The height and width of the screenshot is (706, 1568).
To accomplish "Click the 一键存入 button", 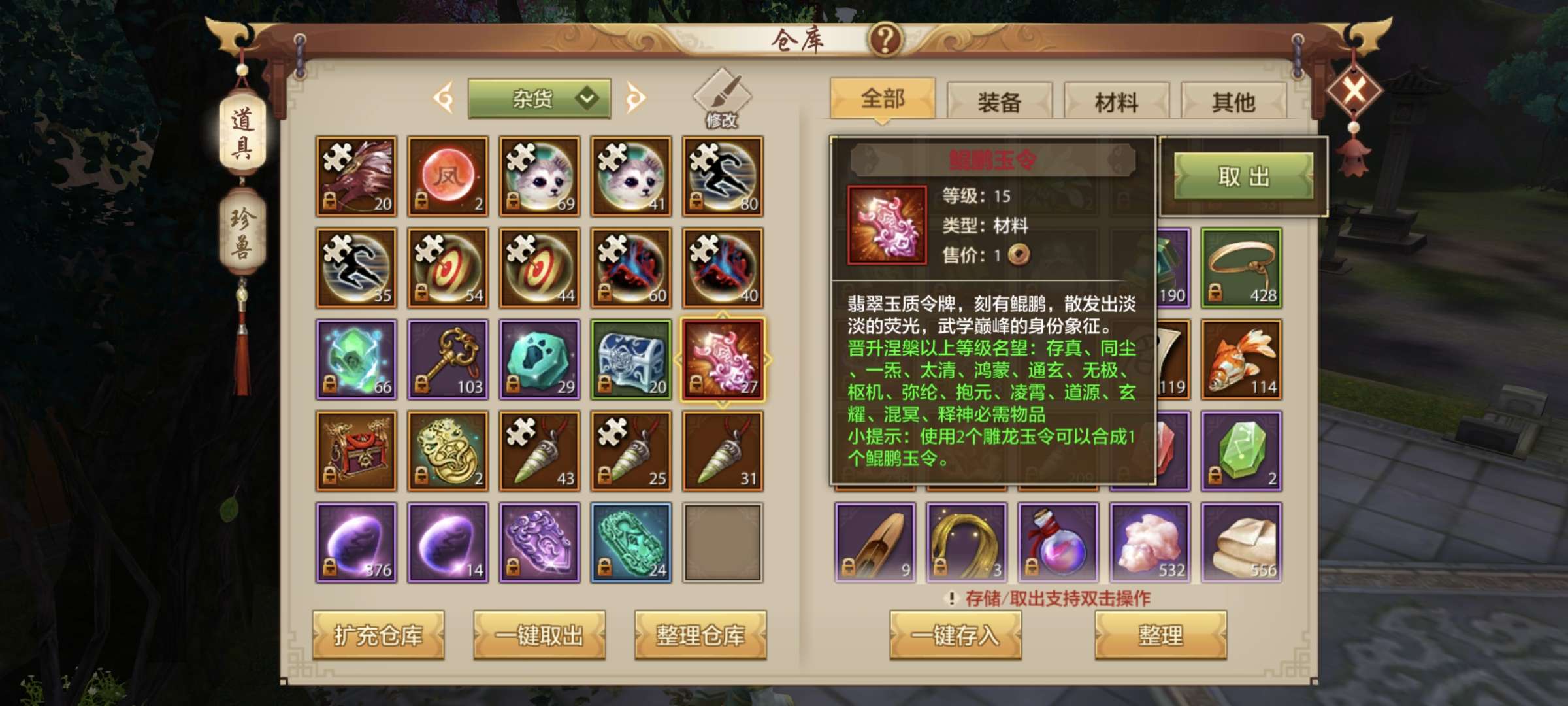I will coord(955,635).
